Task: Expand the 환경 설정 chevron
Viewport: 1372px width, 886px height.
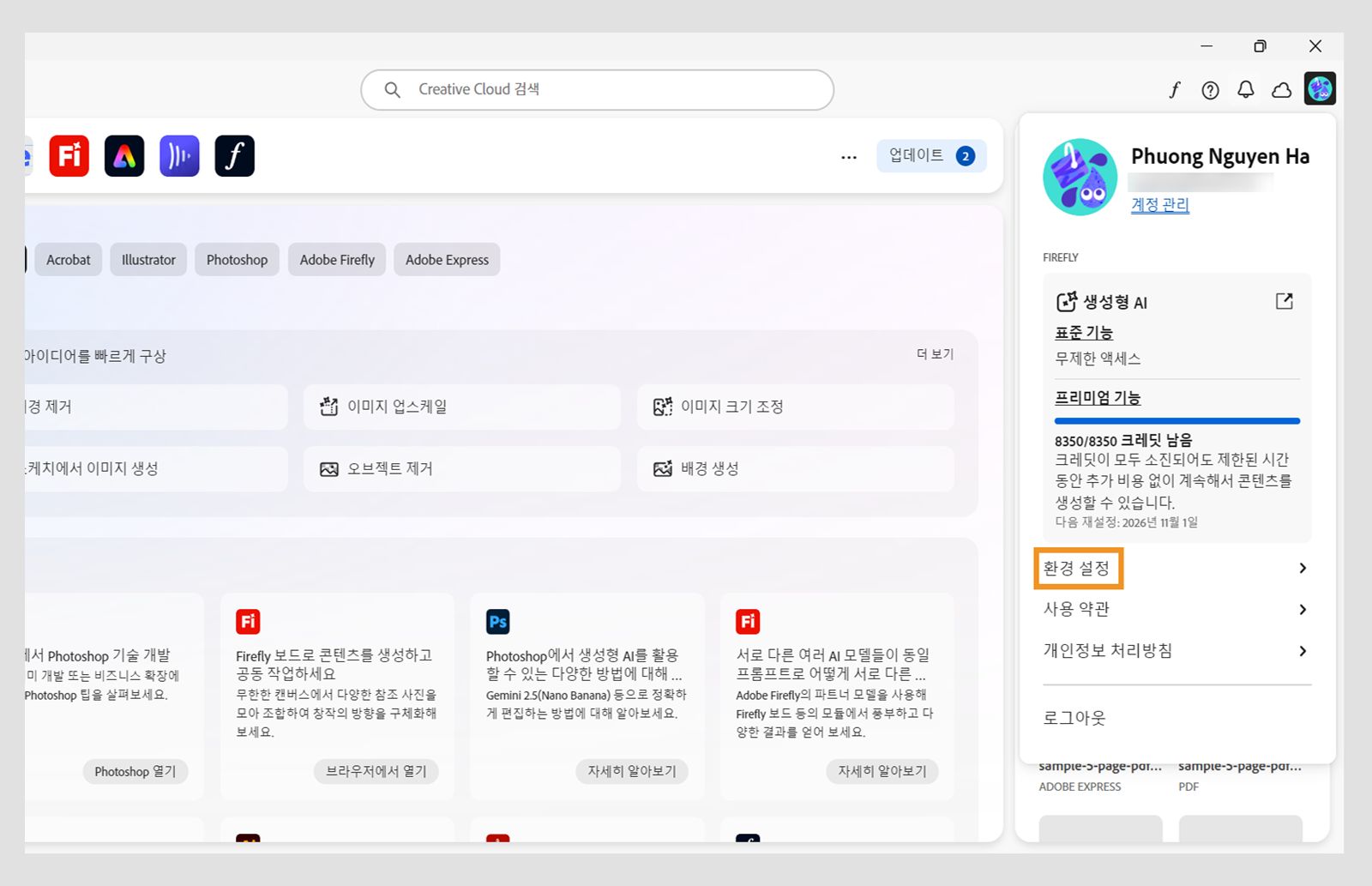Action: (x=1303, y=568)
